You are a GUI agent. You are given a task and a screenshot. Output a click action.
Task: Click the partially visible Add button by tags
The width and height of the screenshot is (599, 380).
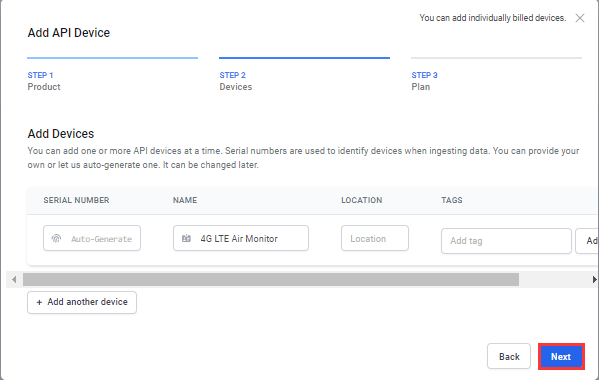[588, 241]
